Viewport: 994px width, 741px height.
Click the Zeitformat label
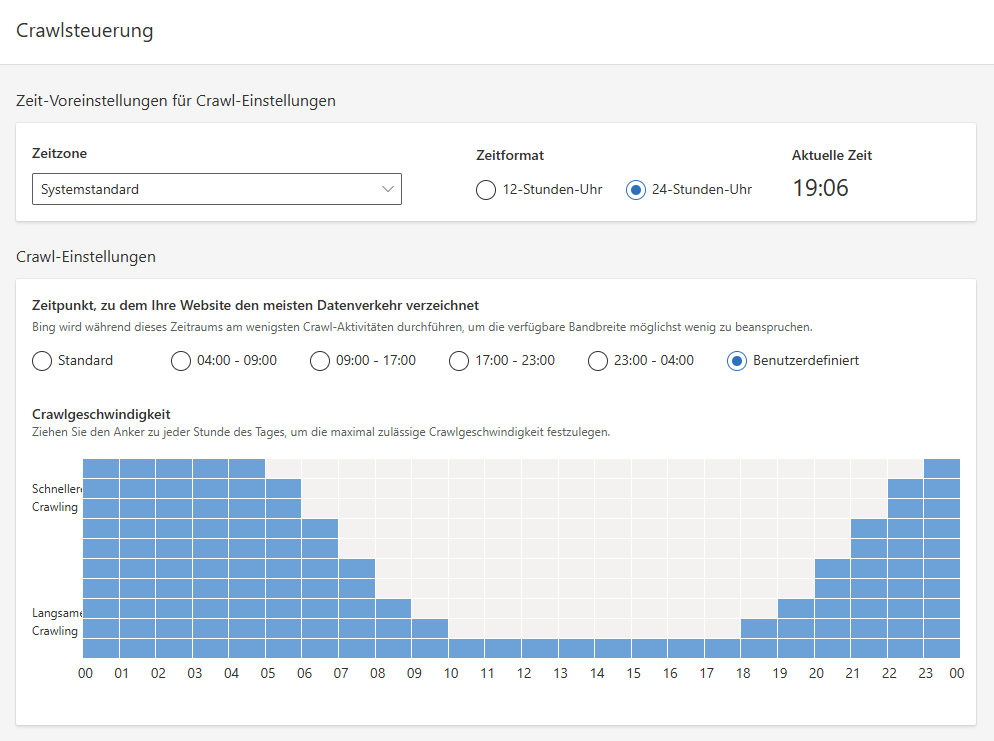510,155
